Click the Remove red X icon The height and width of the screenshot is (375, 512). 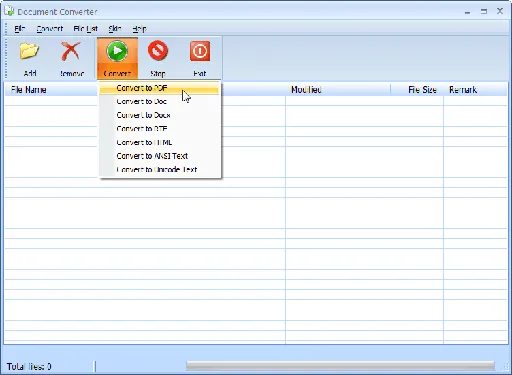pos(71,51)
